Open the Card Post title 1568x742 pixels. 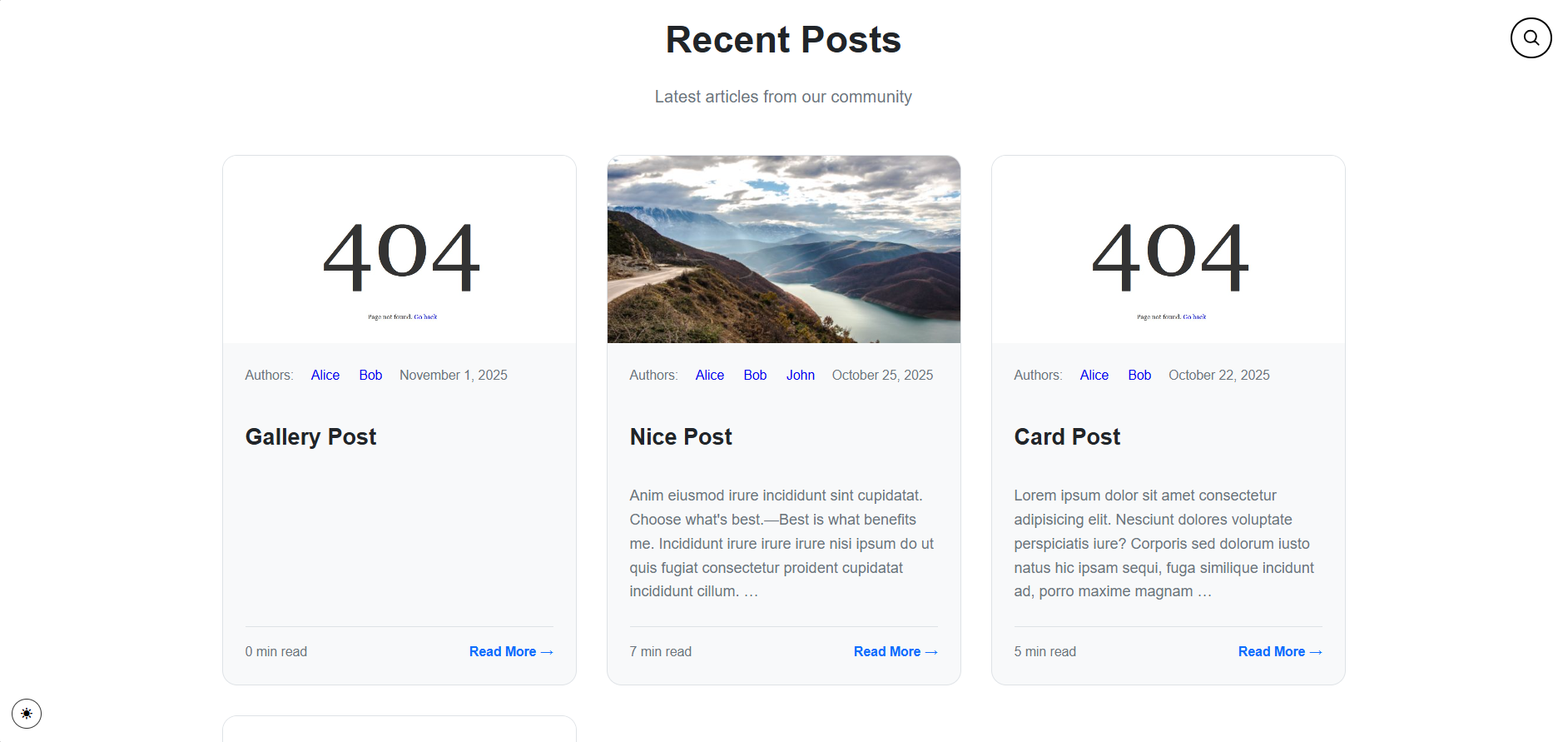(1066, 437)
